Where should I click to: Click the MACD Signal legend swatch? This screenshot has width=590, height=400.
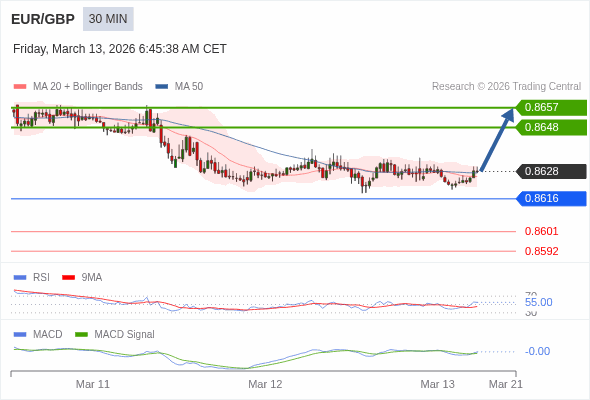click(81, 335)
